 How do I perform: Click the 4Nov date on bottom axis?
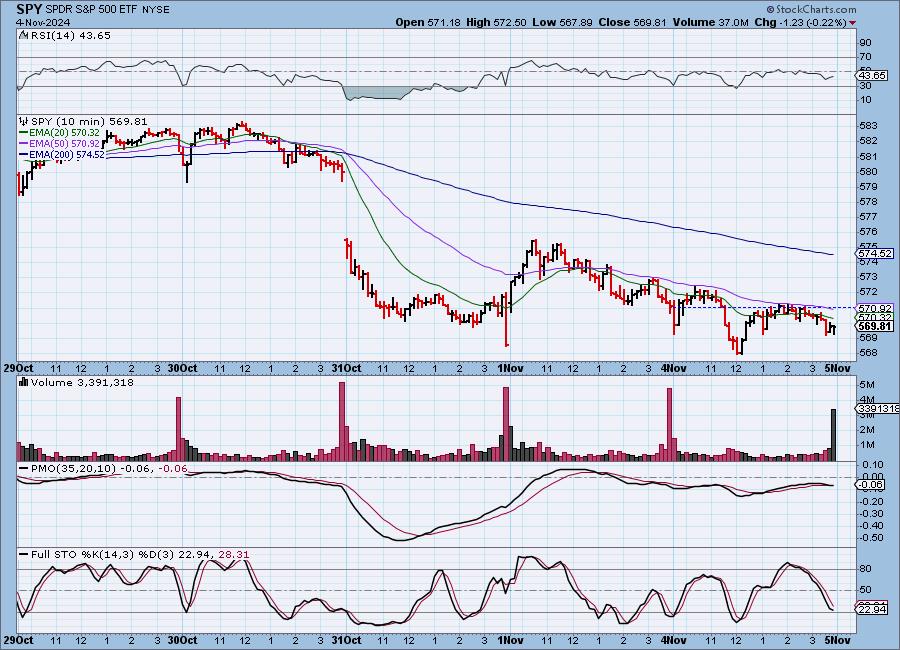point(673,640)
